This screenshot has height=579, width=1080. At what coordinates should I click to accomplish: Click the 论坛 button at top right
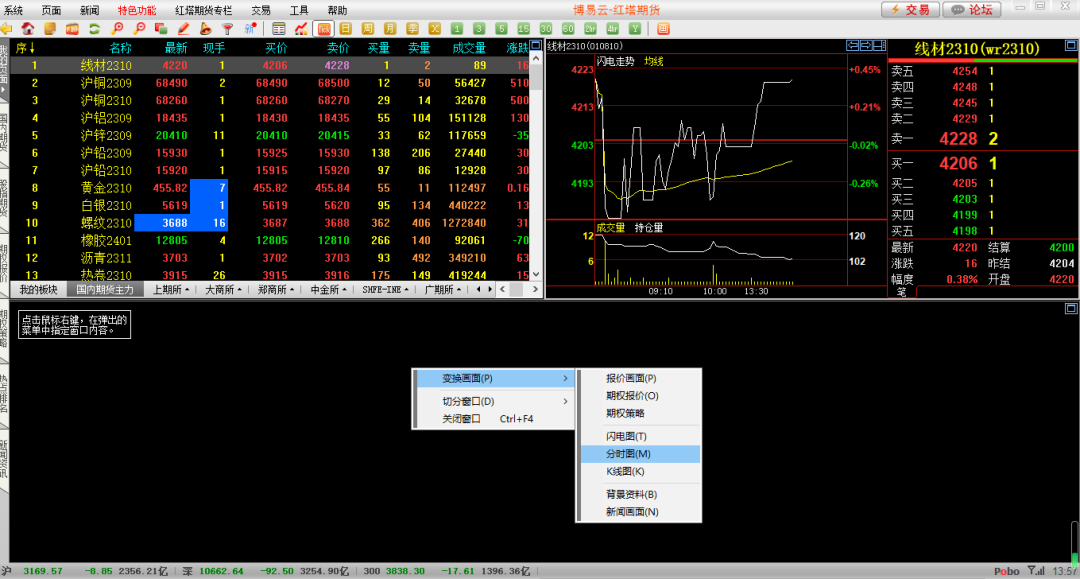coord(973,9)
